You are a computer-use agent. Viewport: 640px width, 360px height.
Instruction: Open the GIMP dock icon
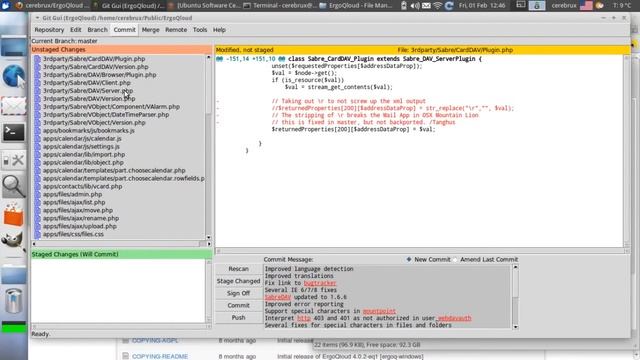click(x=13, y=242)
